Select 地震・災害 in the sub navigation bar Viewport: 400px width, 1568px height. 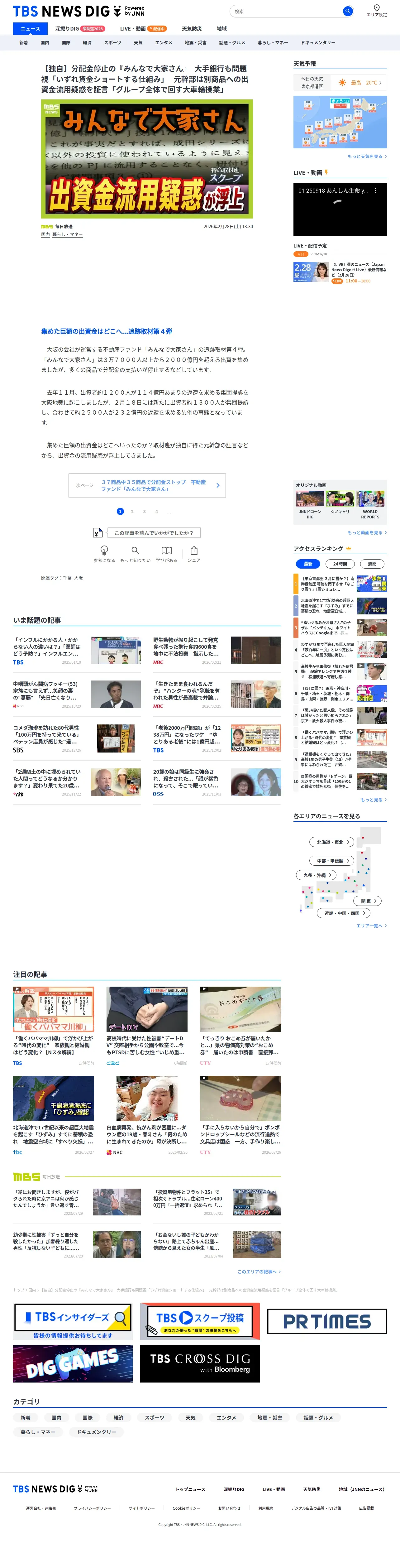pyautogui.click(x=196, y=43)
